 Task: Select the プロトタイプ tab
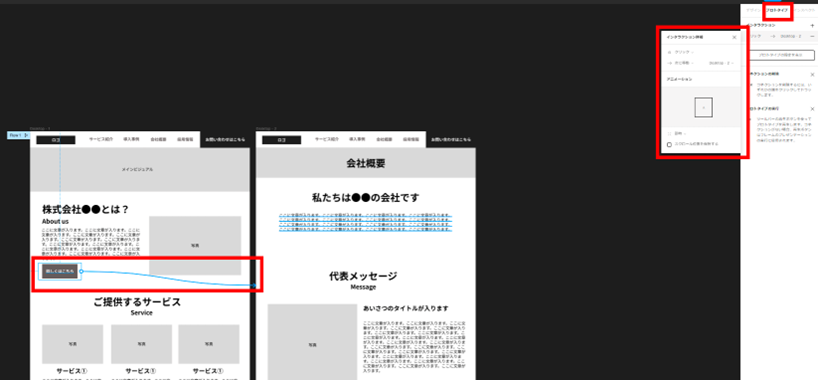777,10
